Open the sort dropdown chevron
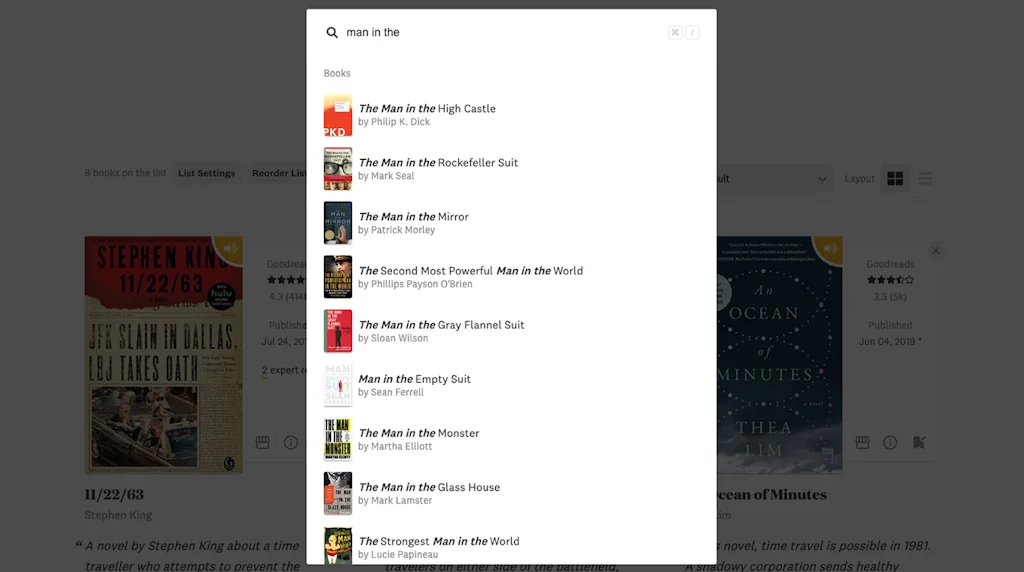 822,179
